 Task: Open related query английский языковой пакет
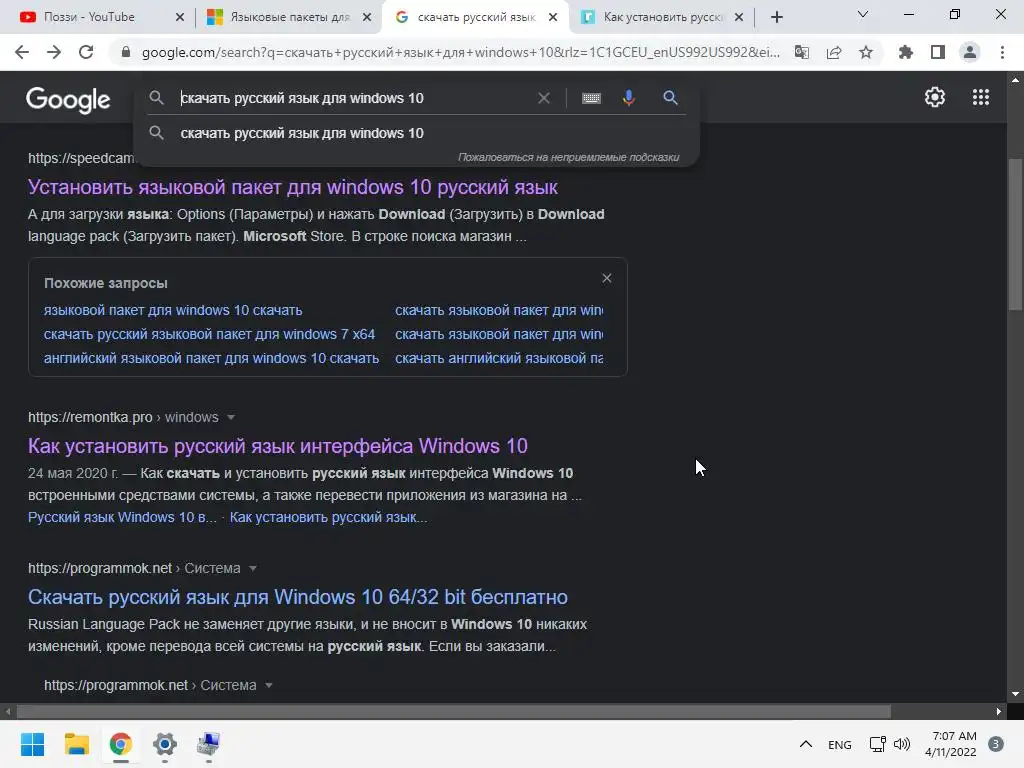(211, 359)
